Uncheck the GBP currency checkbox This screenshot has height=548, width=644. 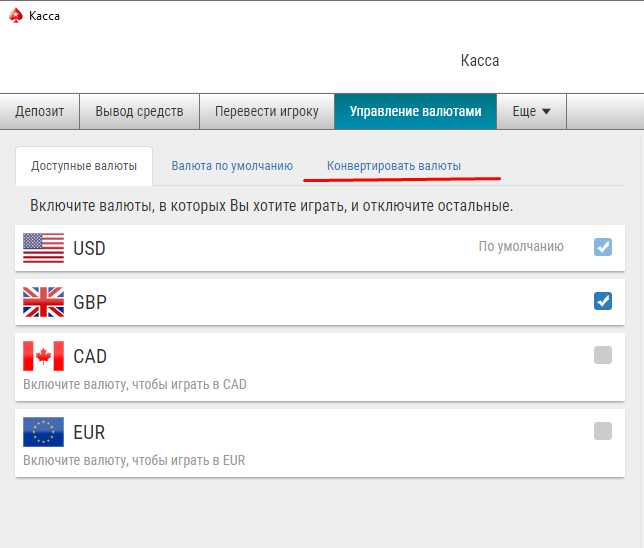603,301
